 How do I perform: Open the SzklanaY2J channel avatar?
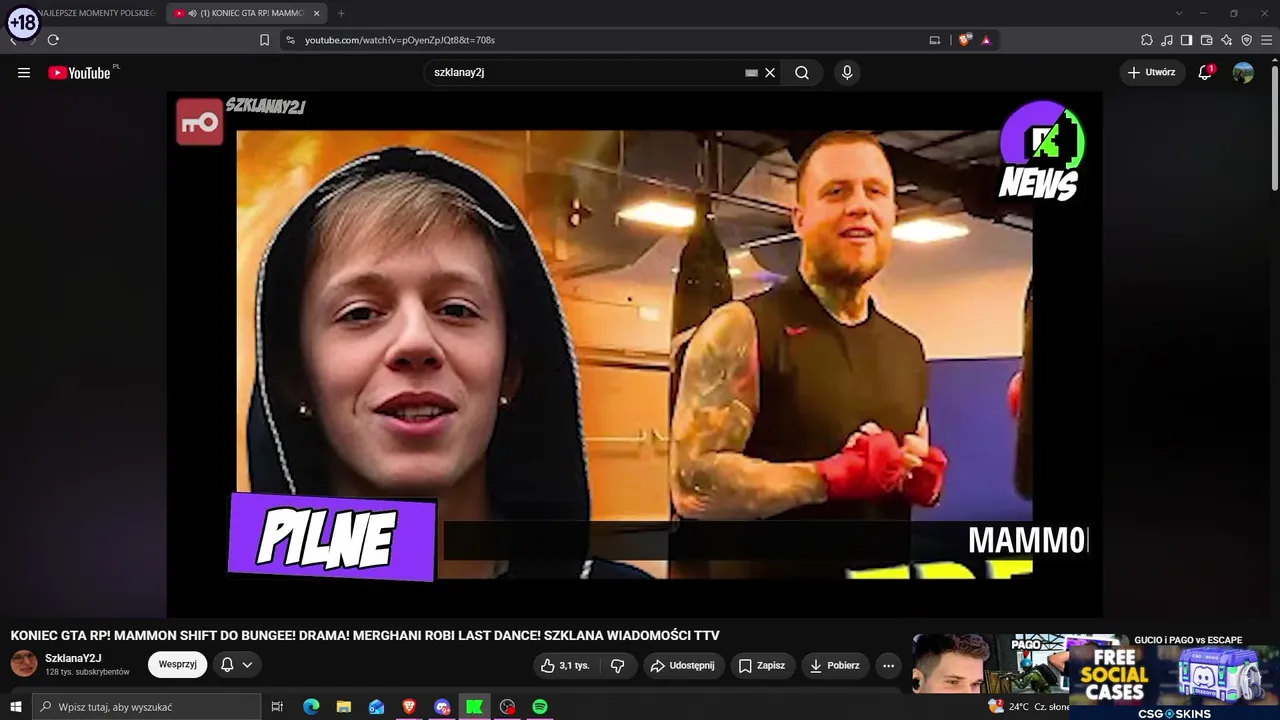coord(24,664)
